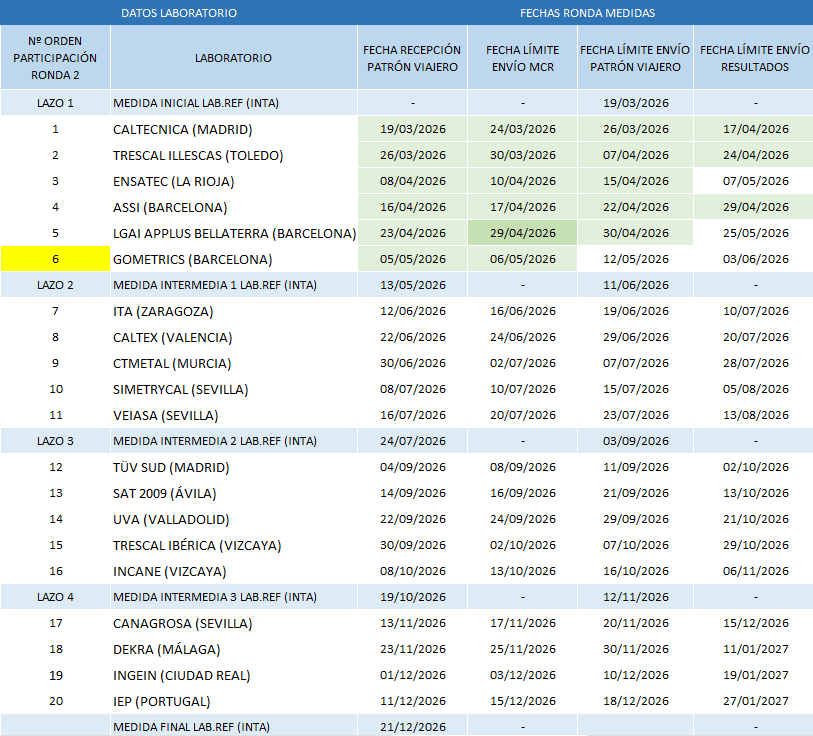Select the ENSATEC (LA RIOJA) cell
813x736 pixels.
click(233, 181)
